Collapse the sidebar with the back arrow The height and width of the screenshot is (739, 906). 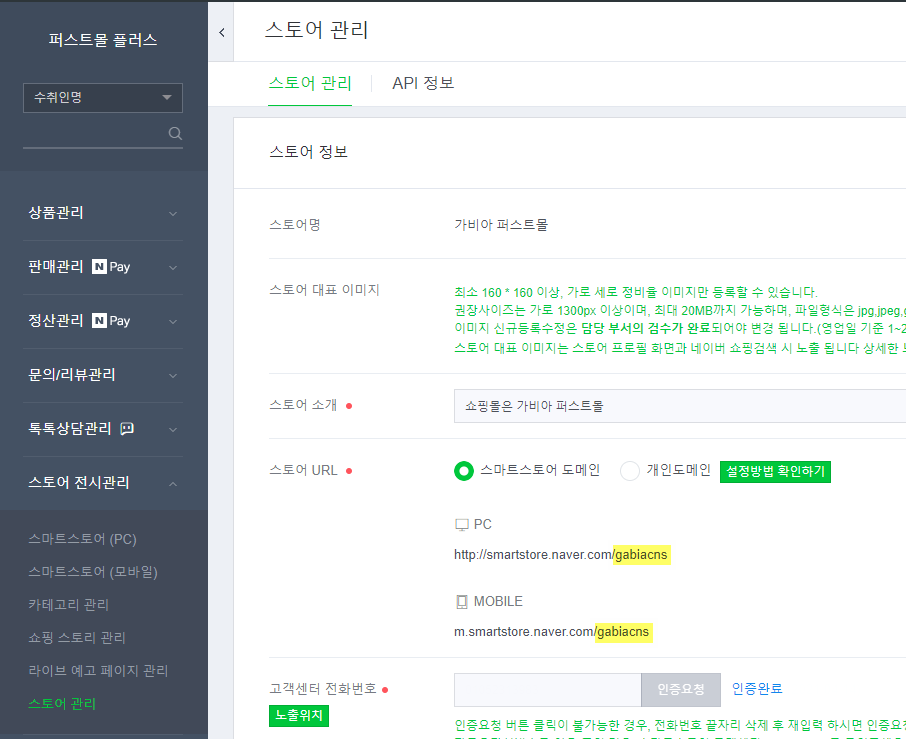click(221, 32)
